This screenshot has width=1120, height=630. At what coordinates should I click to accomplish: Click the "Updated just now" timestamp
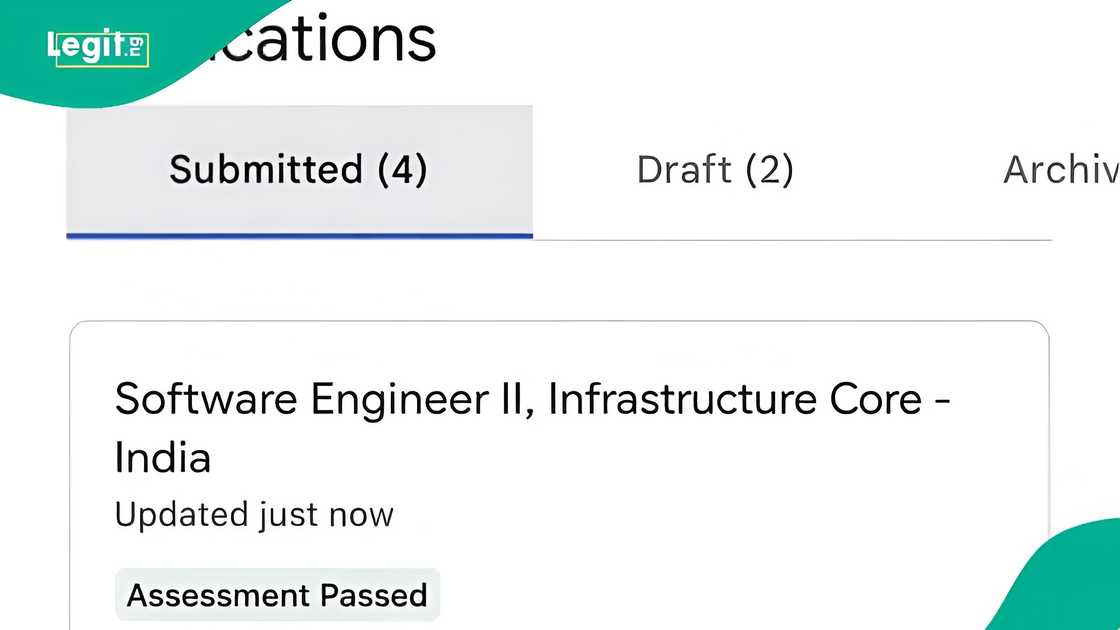click(x=254, y=515)
